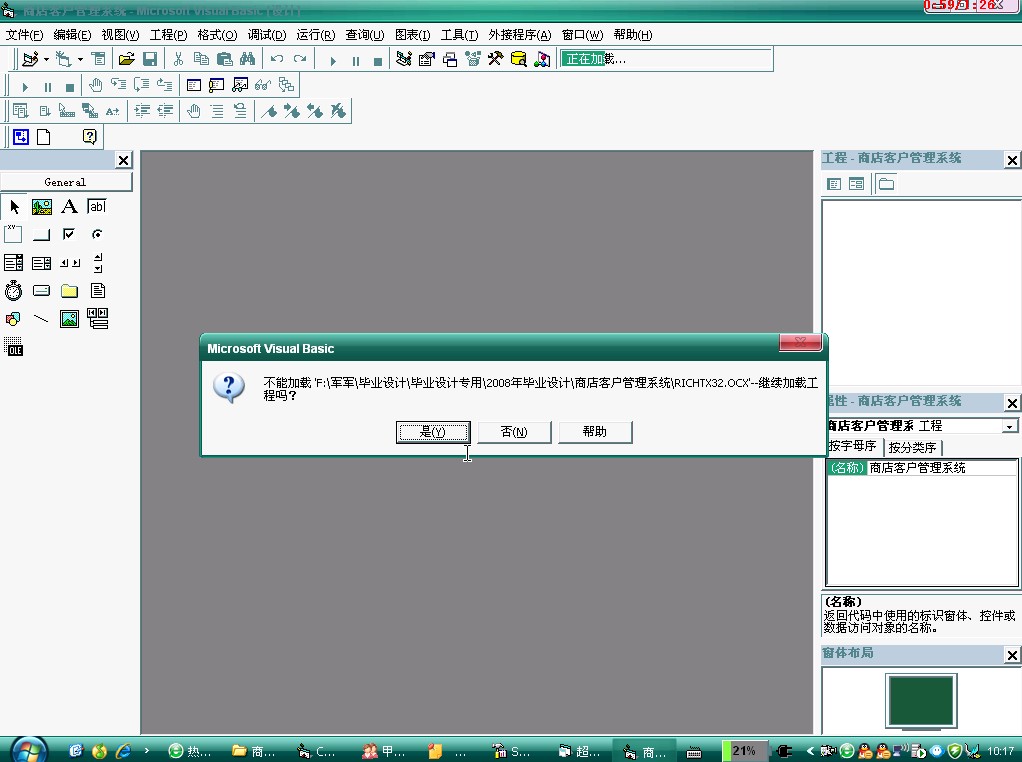Open the 工程(P) menu

click(x=168, y=35)
